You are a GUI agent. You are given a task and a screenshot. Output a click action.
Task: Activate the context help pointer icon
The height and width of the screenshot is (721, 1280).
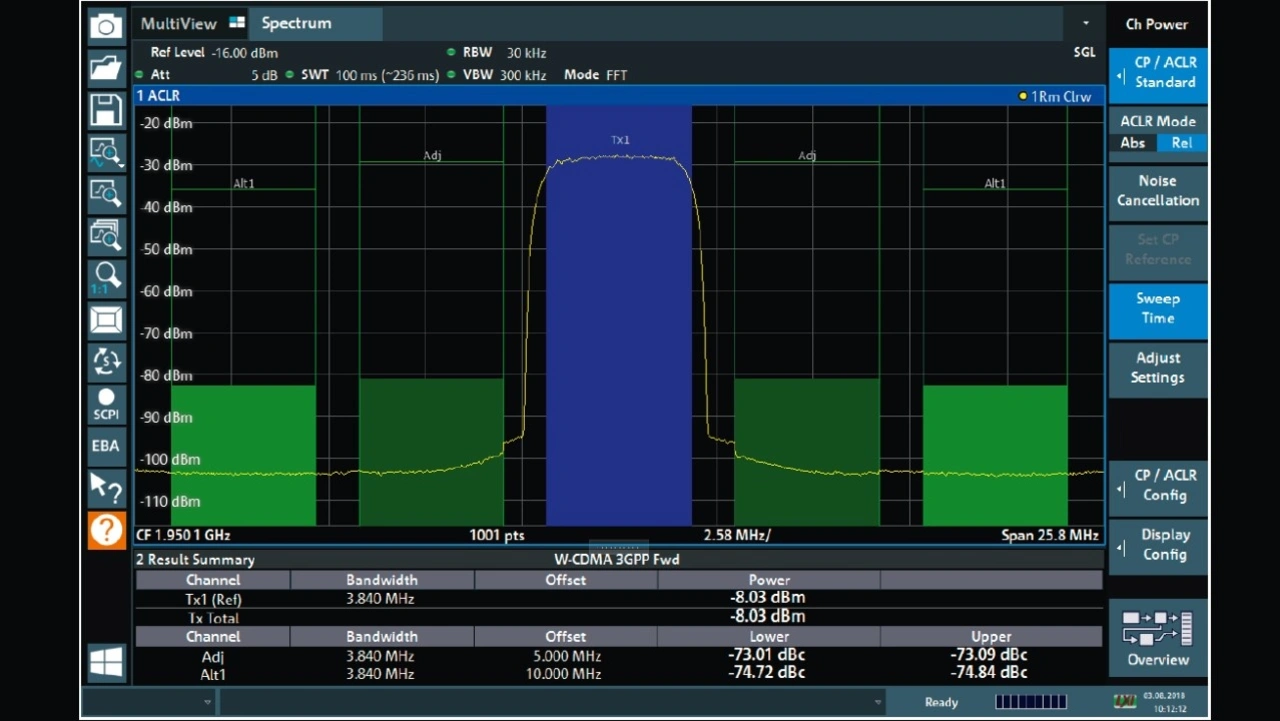click(106, 488)
